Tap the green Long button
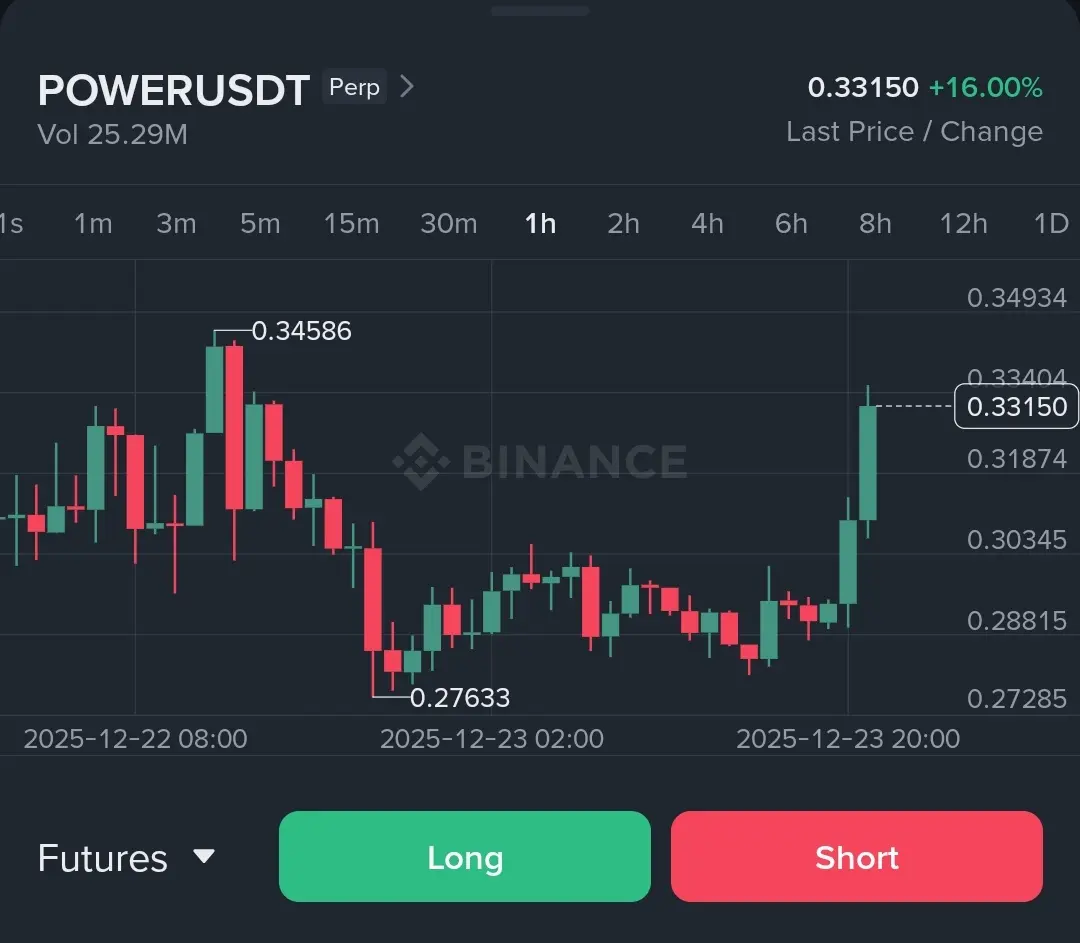The height and width of the screenshot is (943, 1080). tap(465, 856)
